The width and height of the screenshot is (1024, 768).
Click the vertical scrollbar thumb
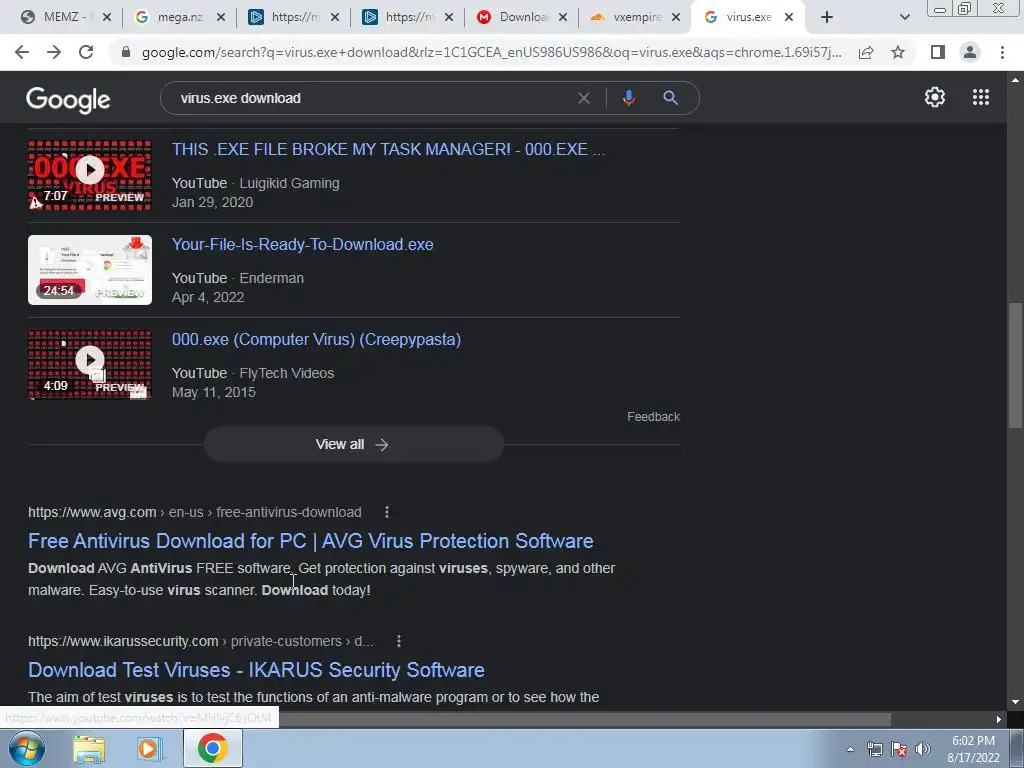(1015, 366)
